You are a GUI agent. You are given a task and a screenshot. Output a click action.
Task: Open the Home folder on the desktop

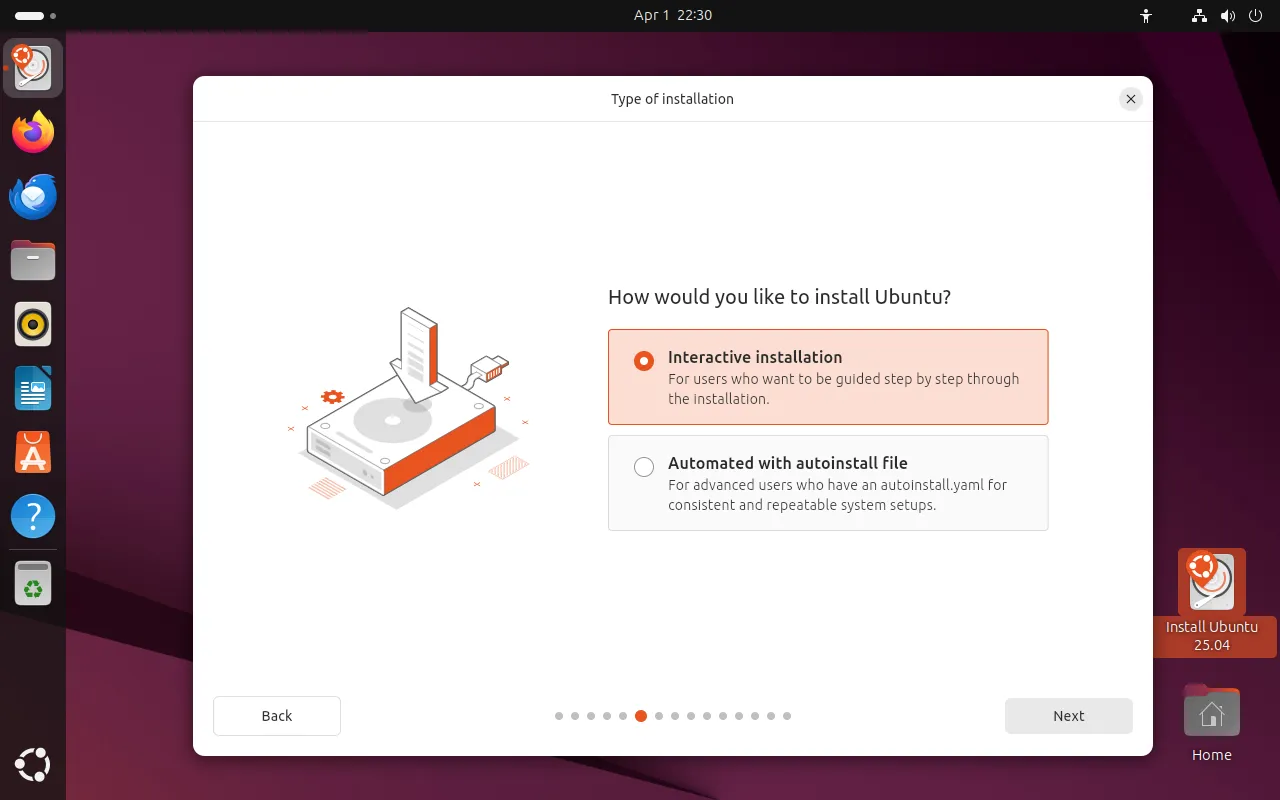coord(1211,713)
